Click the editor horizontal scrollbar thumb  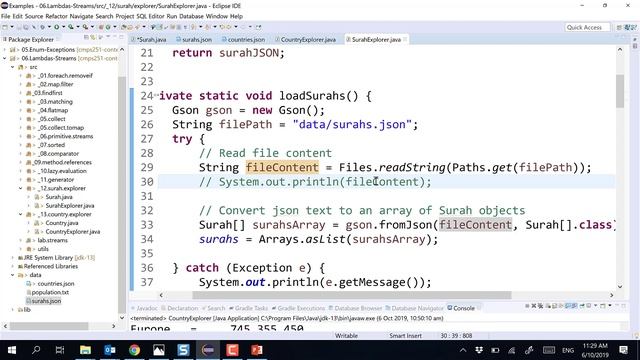point(351,295)
